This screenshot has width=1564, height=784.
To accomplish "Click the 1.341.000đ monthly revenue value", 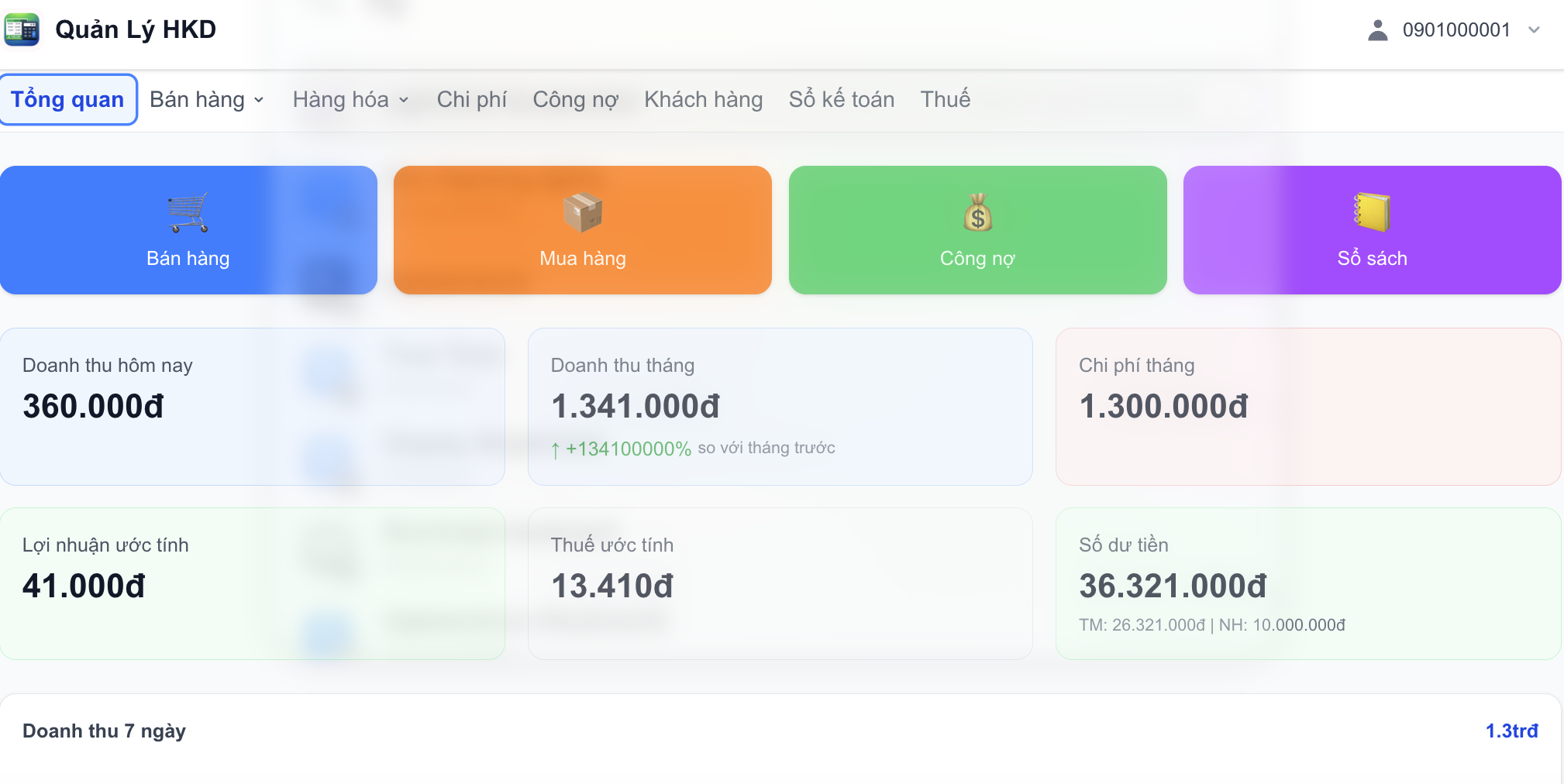I will (x=636, y=407).
